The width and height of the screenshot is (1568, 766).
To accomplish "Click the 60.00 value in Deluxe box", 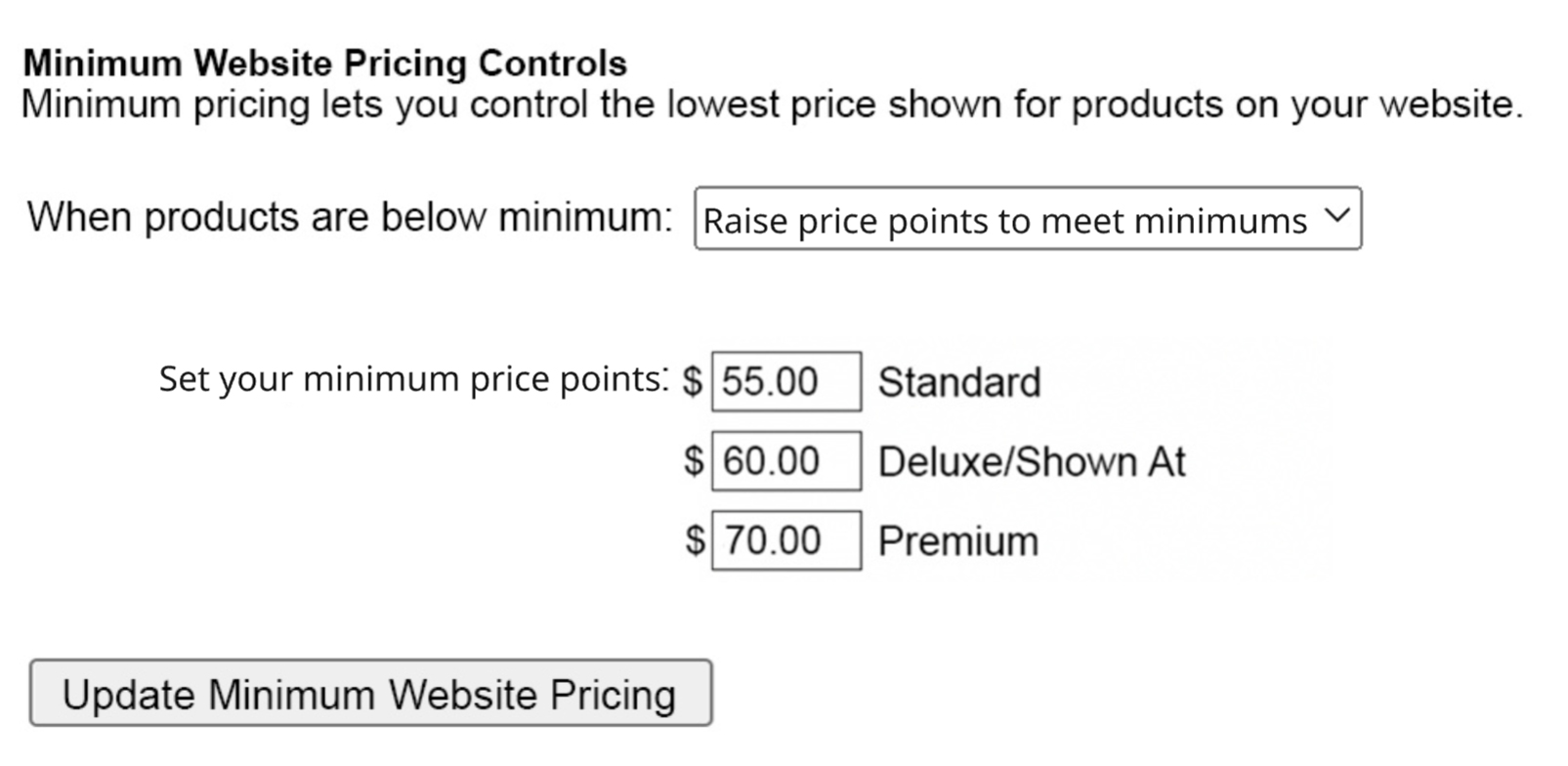I will pyautogui.click(x=771, y=461).
